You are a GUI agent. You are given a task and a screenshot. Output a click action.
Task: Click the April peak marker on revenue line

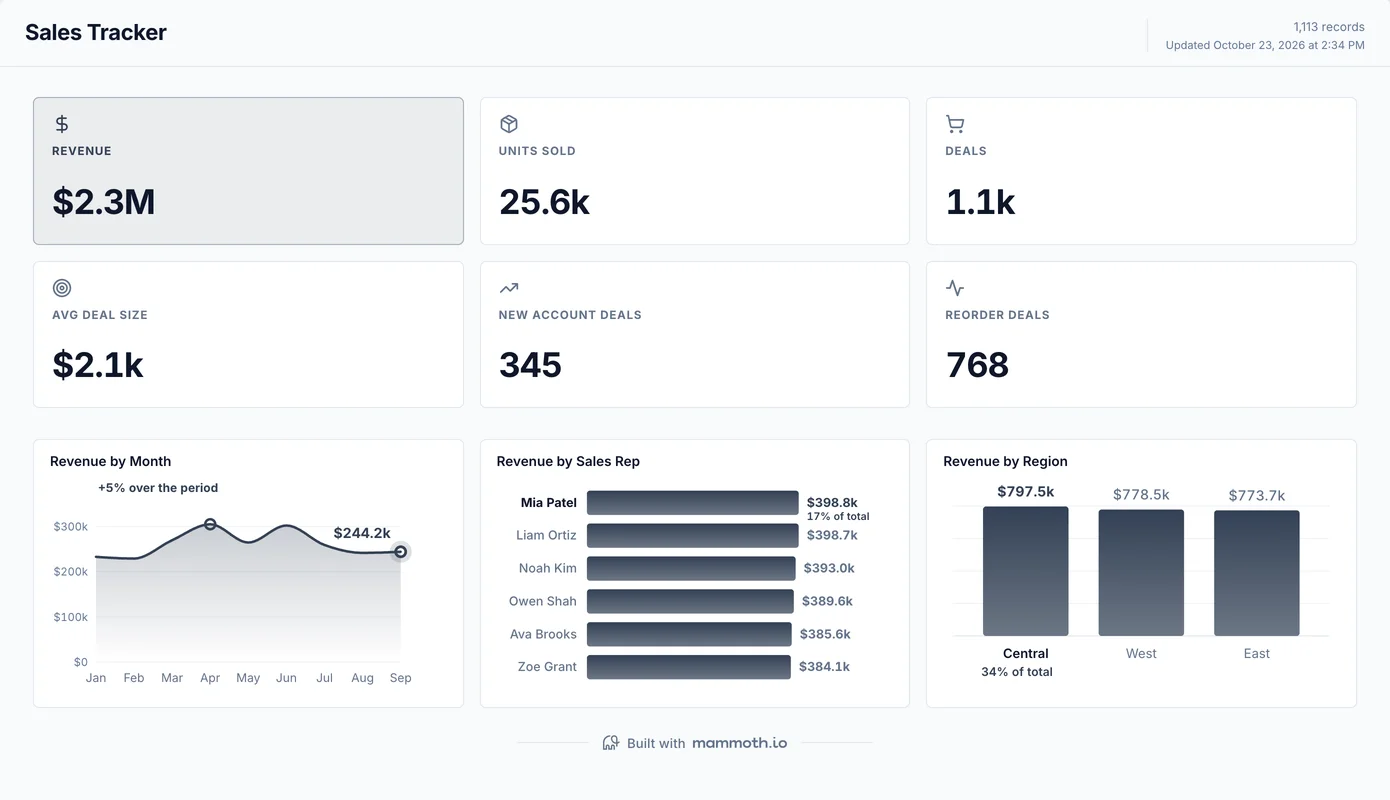[210, 524]
